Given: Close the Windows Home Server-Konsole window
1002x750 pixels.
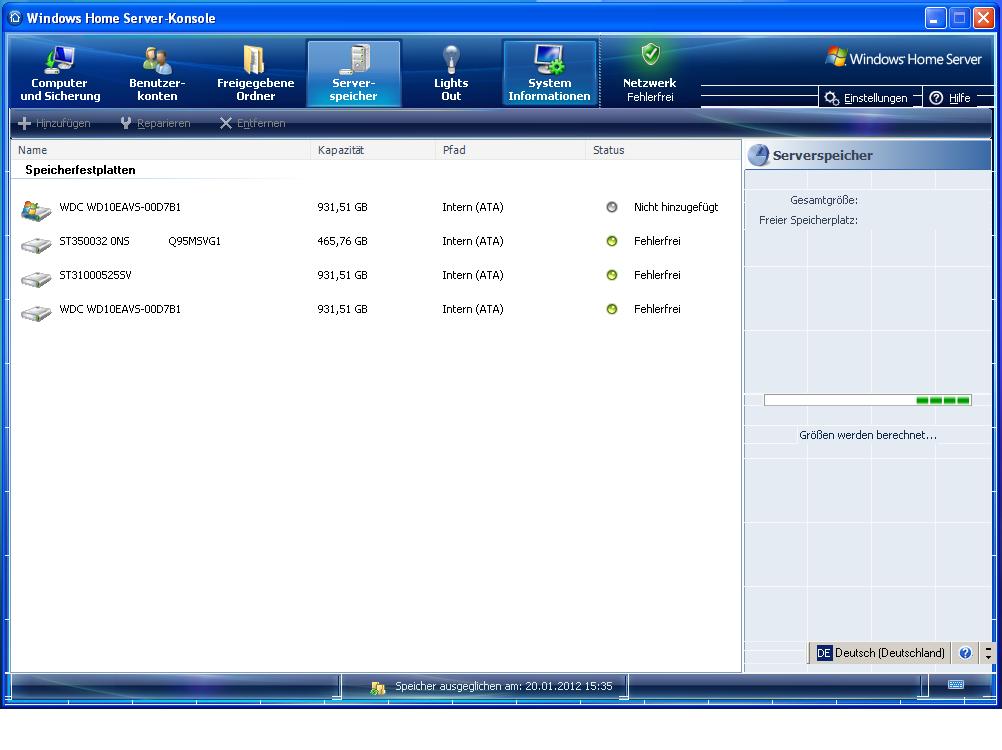Looking at the screenshot, I should pyautogui.click(x=983, y=18).
